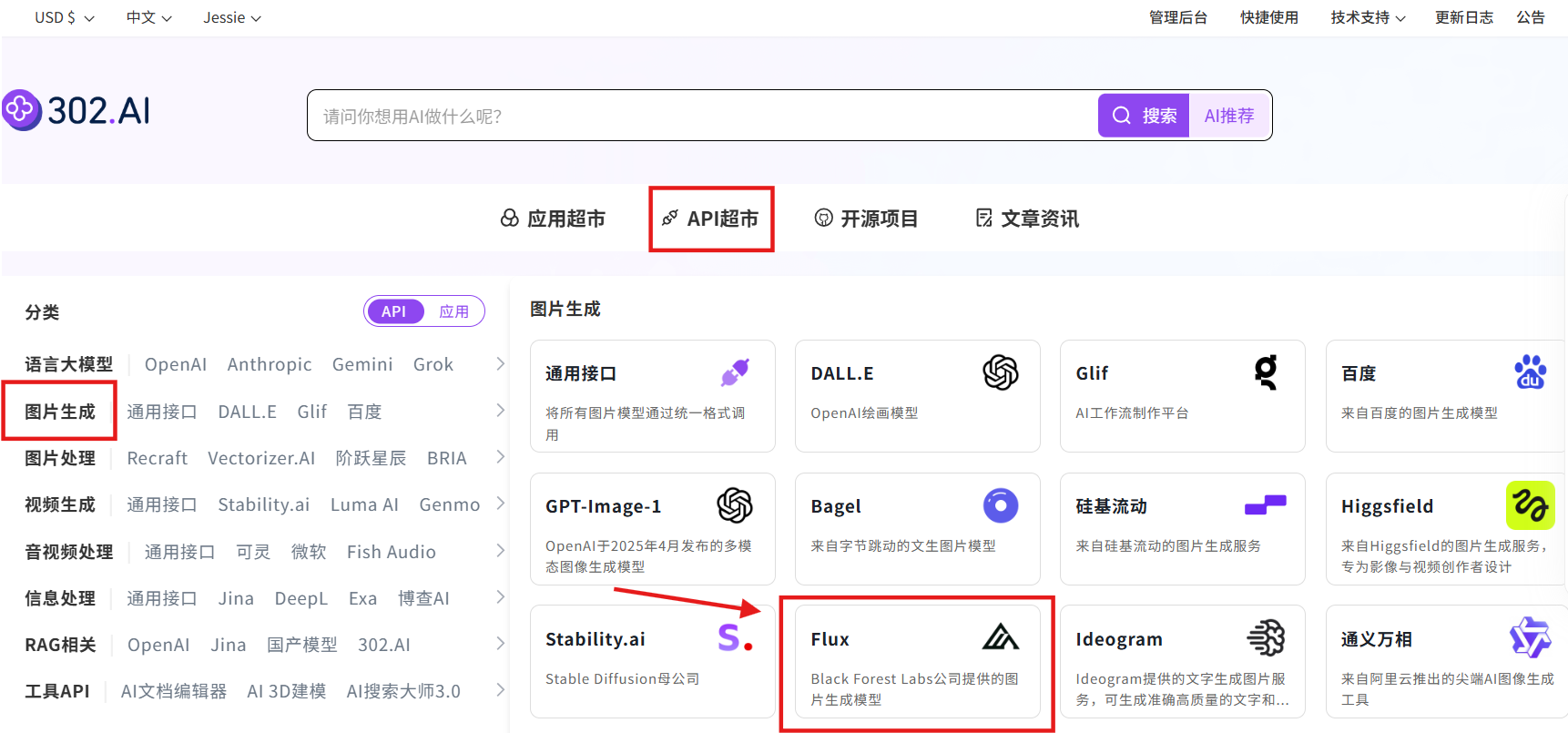Click the Stability.ai S logo icon
This screenshot has width=1568, height=733.
click(x=735, y=637)
